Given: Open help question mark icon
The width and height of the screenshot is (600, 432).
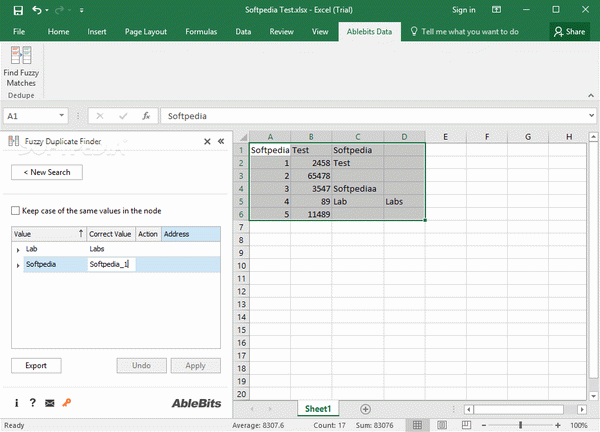Looking at the screenshot, I should pos(33,403).
